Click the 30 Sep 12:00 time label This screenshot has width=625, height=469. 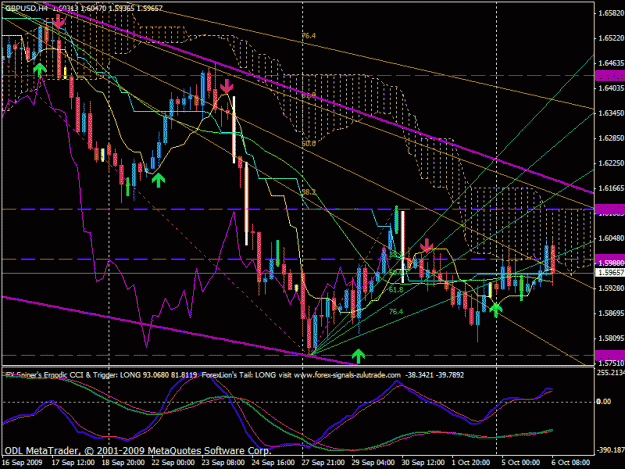[423, 463]
